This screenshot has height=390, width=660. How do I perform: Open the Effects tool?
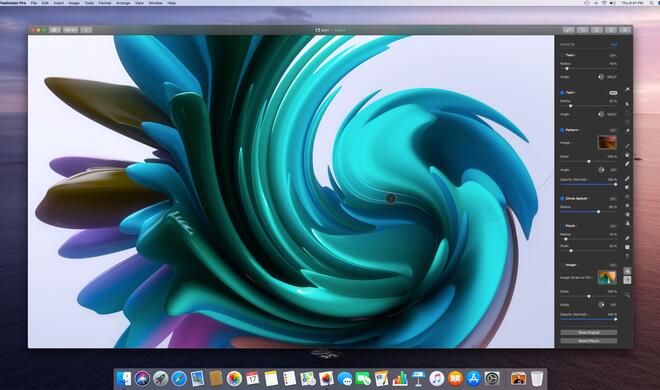(627, 280)
